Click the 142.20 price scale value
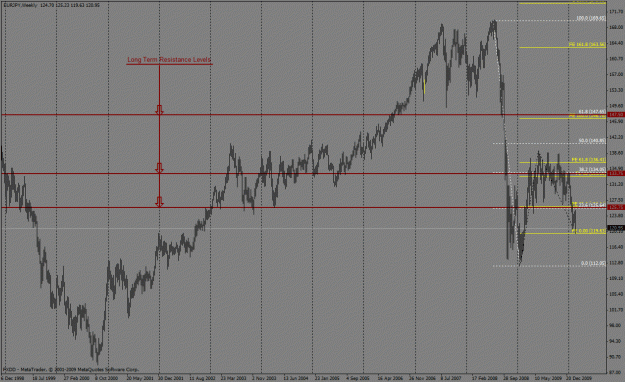Screen dimensions: 625x382 (x=616, y=137)
